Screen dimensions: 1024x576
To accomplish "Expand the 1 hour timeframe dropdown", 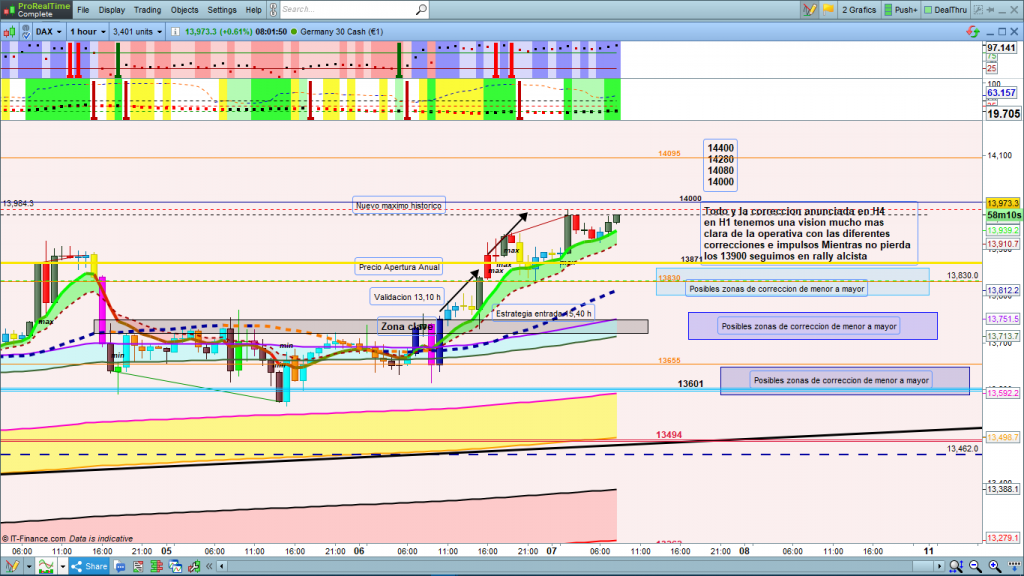I will pos(87,31).
